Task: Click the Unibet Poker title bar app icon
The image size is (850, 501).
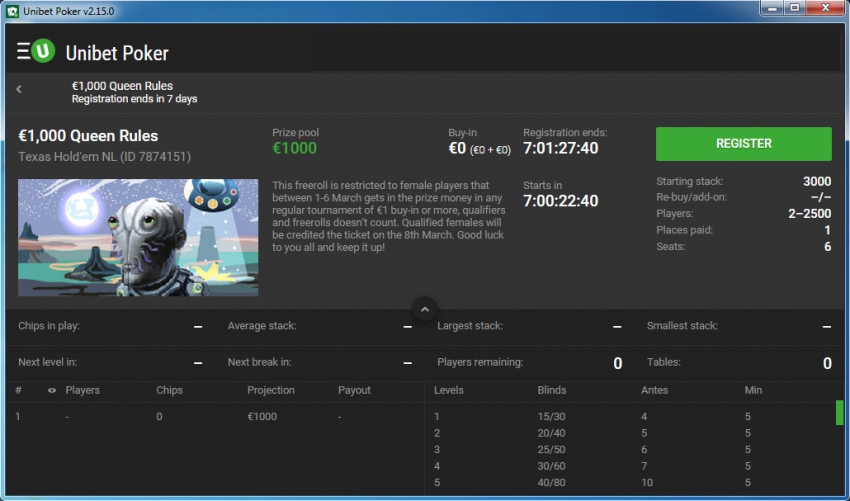Action: [12, 11]
